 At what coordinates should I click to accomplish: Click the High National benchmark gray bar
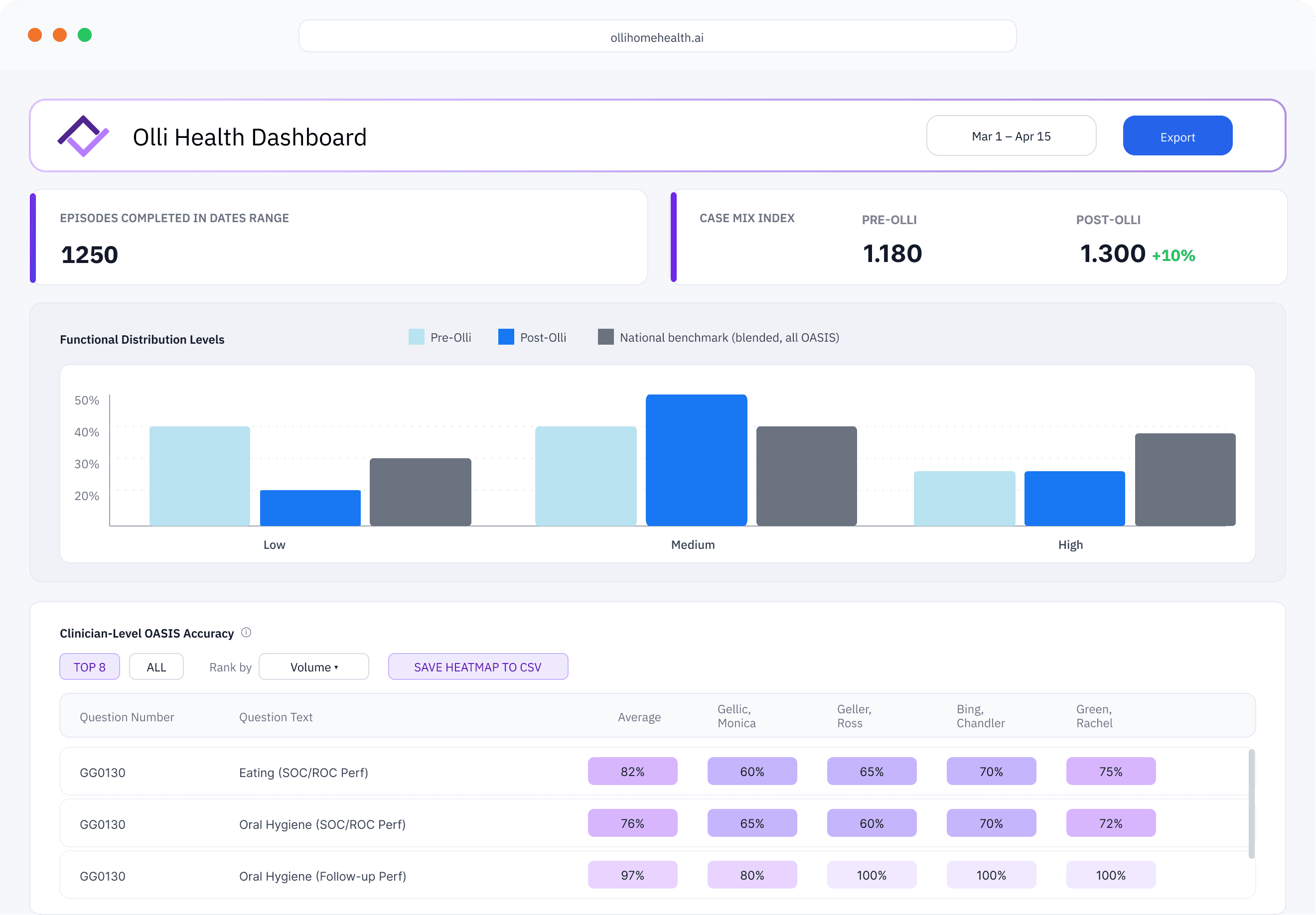click(x=1185, y=480)
